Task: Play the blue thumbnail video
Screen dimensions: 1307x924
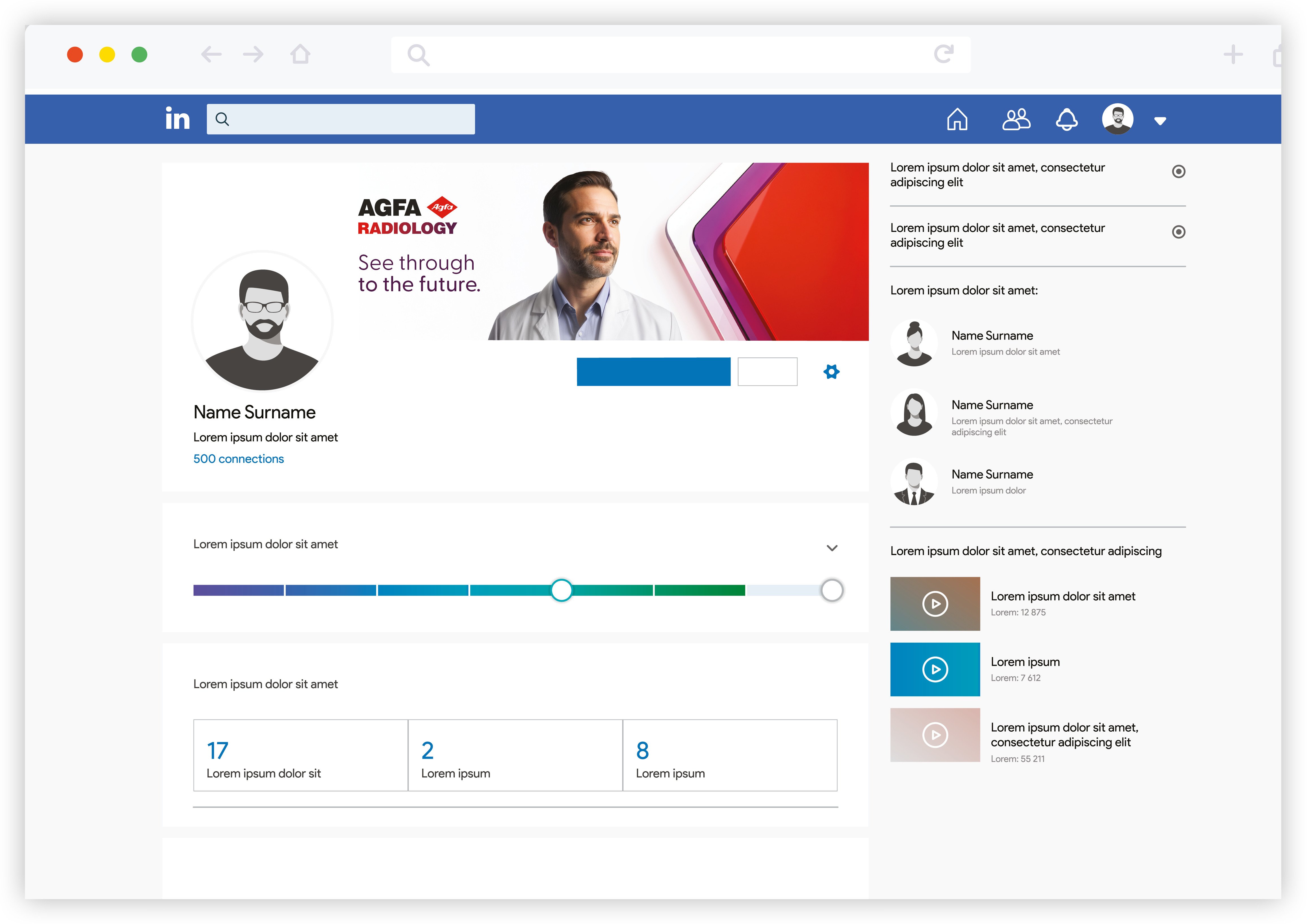Action: (x=935, y=669)
